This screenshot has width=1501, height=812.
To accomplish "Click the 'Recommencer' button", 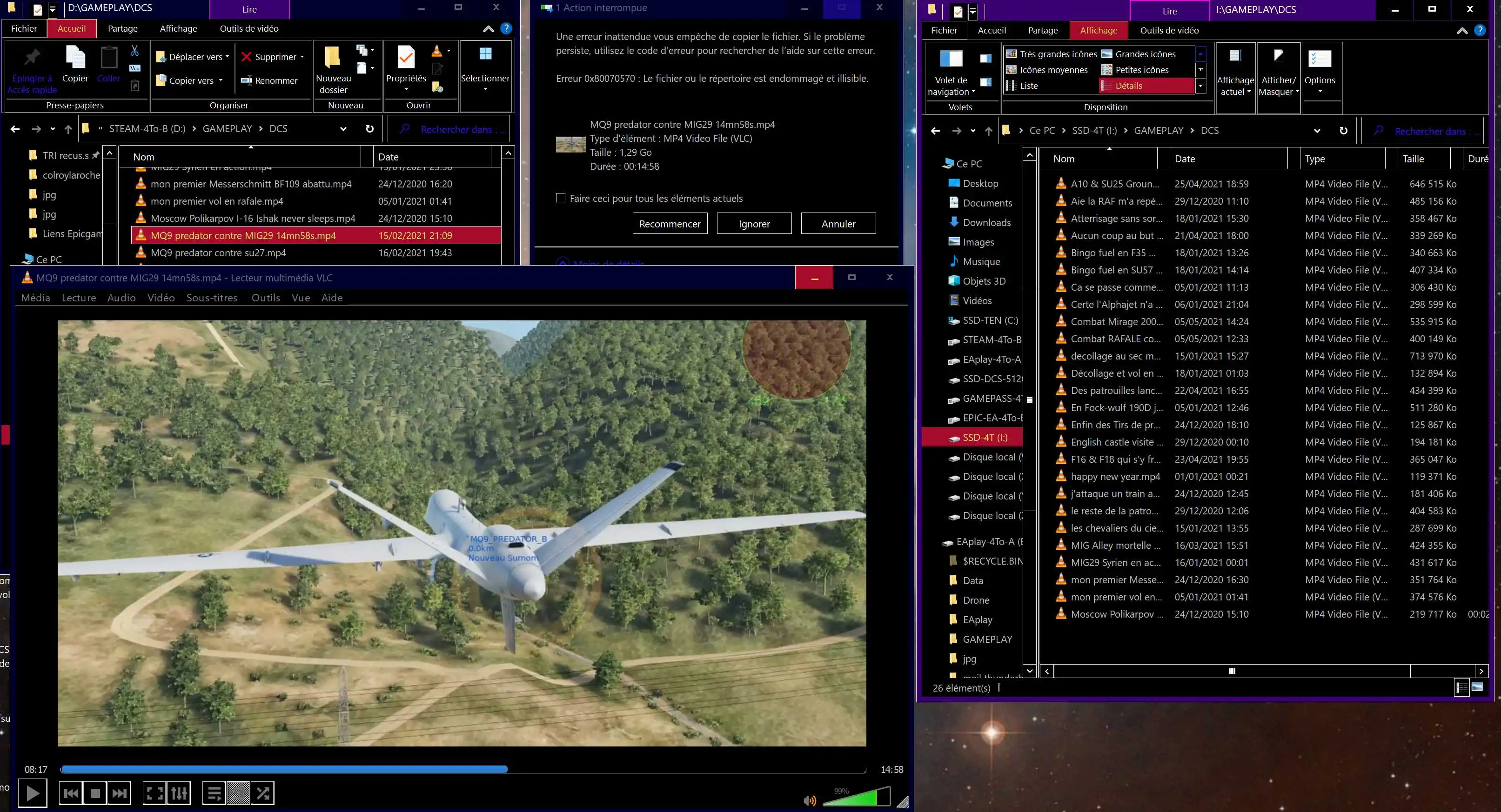I will click(670, 224).
